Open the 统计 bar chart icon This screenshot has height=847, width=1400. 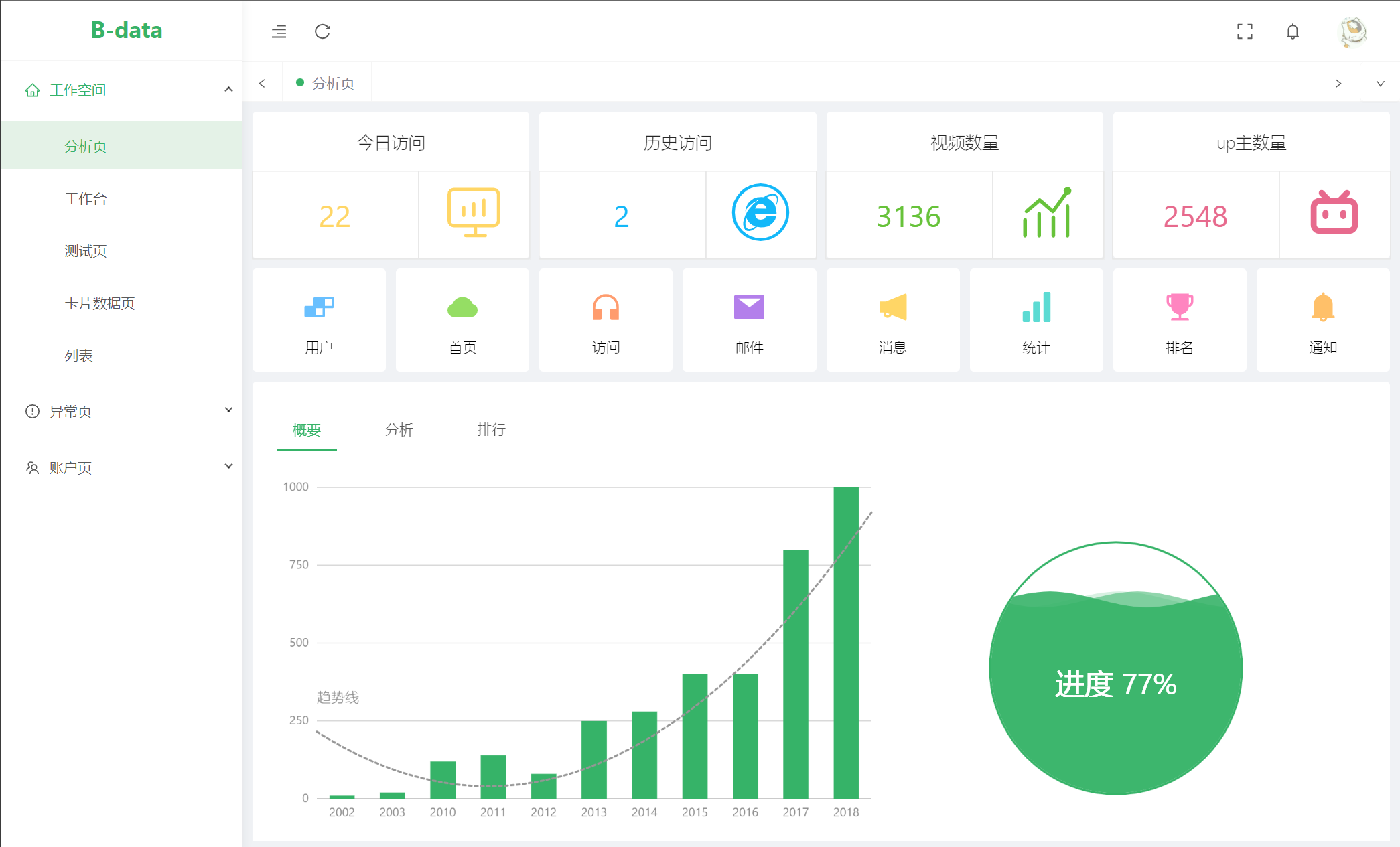[x=1036, y=307]
